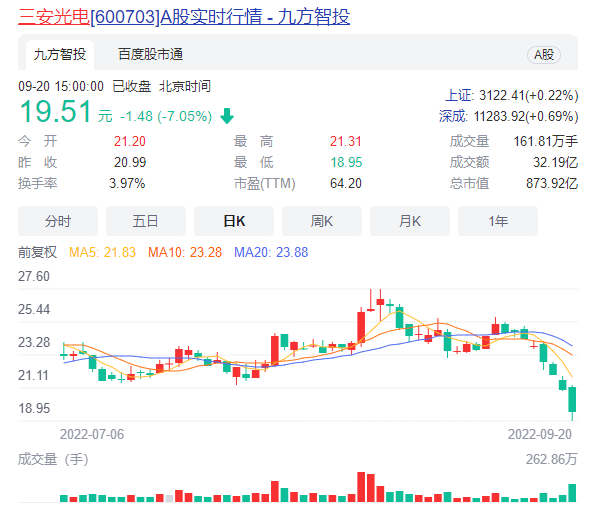Click the current price 19.51
This screenshot has height=514, width=601.
[x=55, y=110]
